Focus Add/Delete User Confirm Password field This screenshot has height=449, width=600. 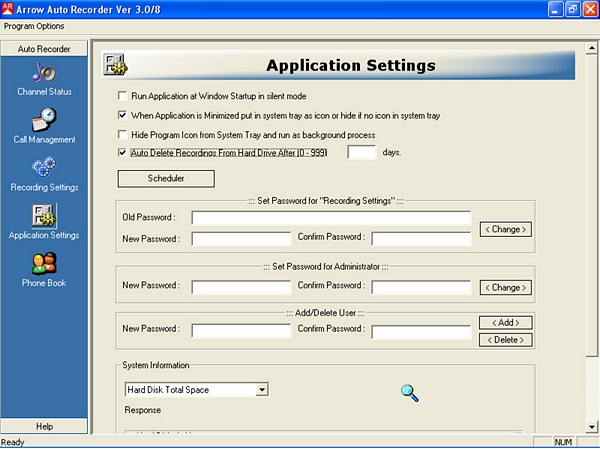coord(421,332)
